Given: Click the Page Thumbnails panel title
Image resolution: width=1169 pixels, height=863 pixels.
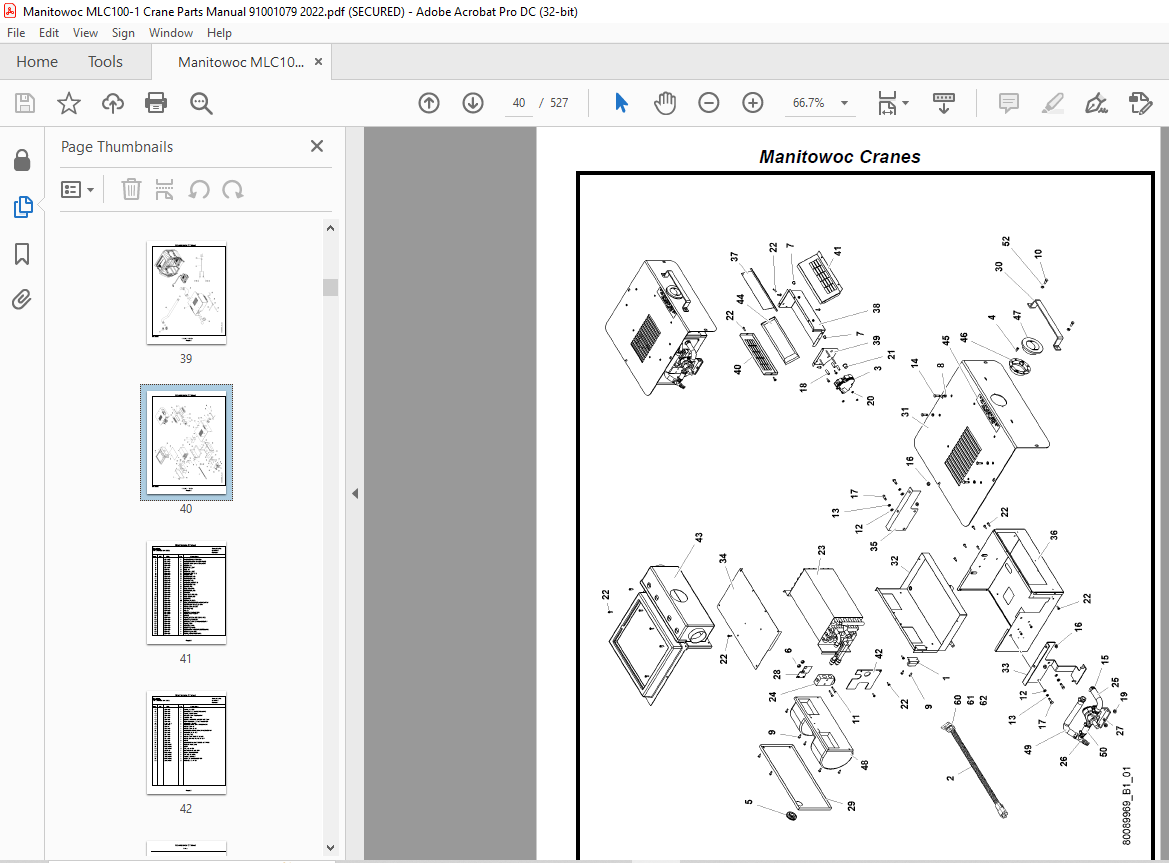Looking at the screenshot, I should tap(117, 147).
